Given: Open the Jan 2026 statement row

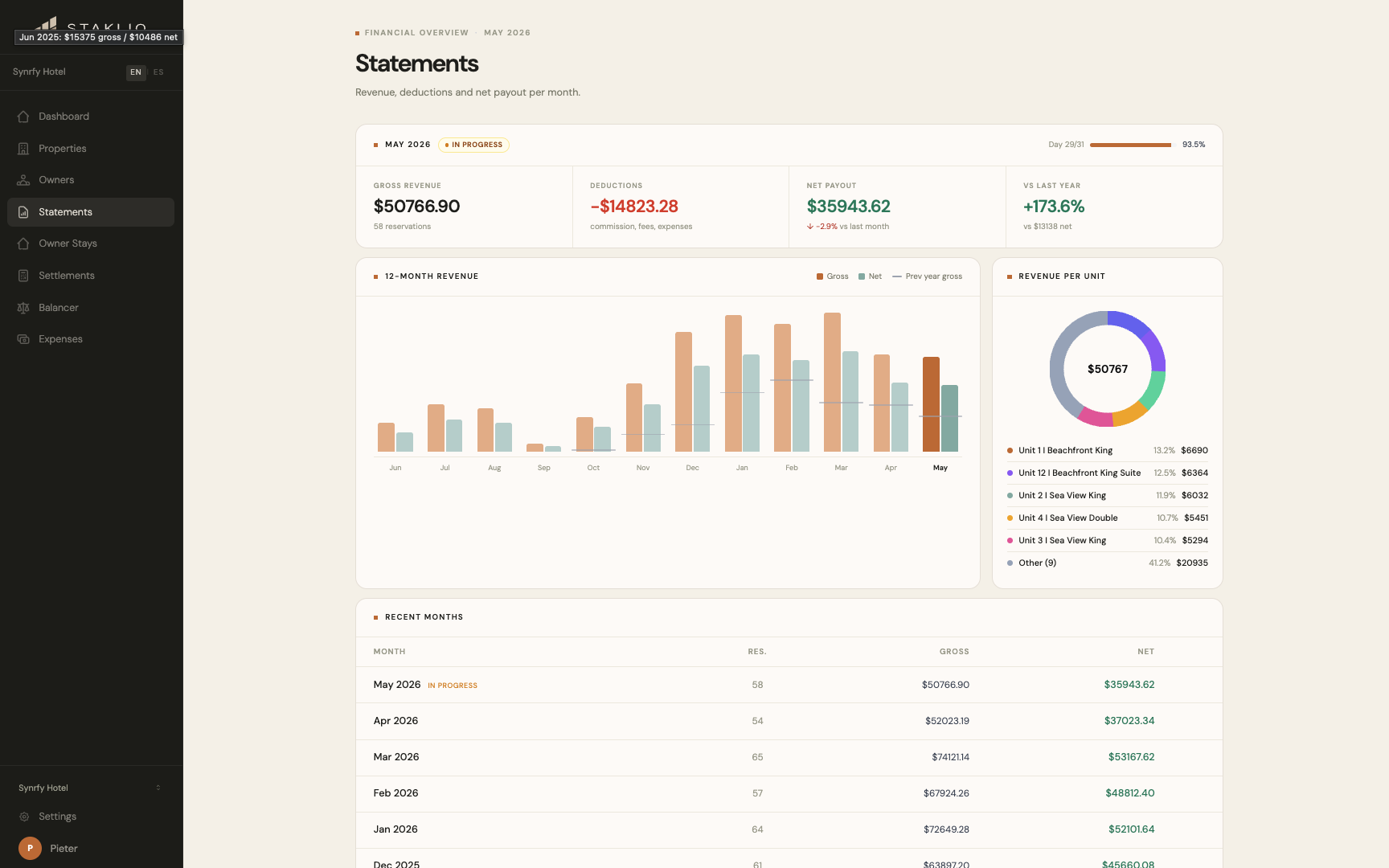Looking at the screenshot, I should 789,829.
